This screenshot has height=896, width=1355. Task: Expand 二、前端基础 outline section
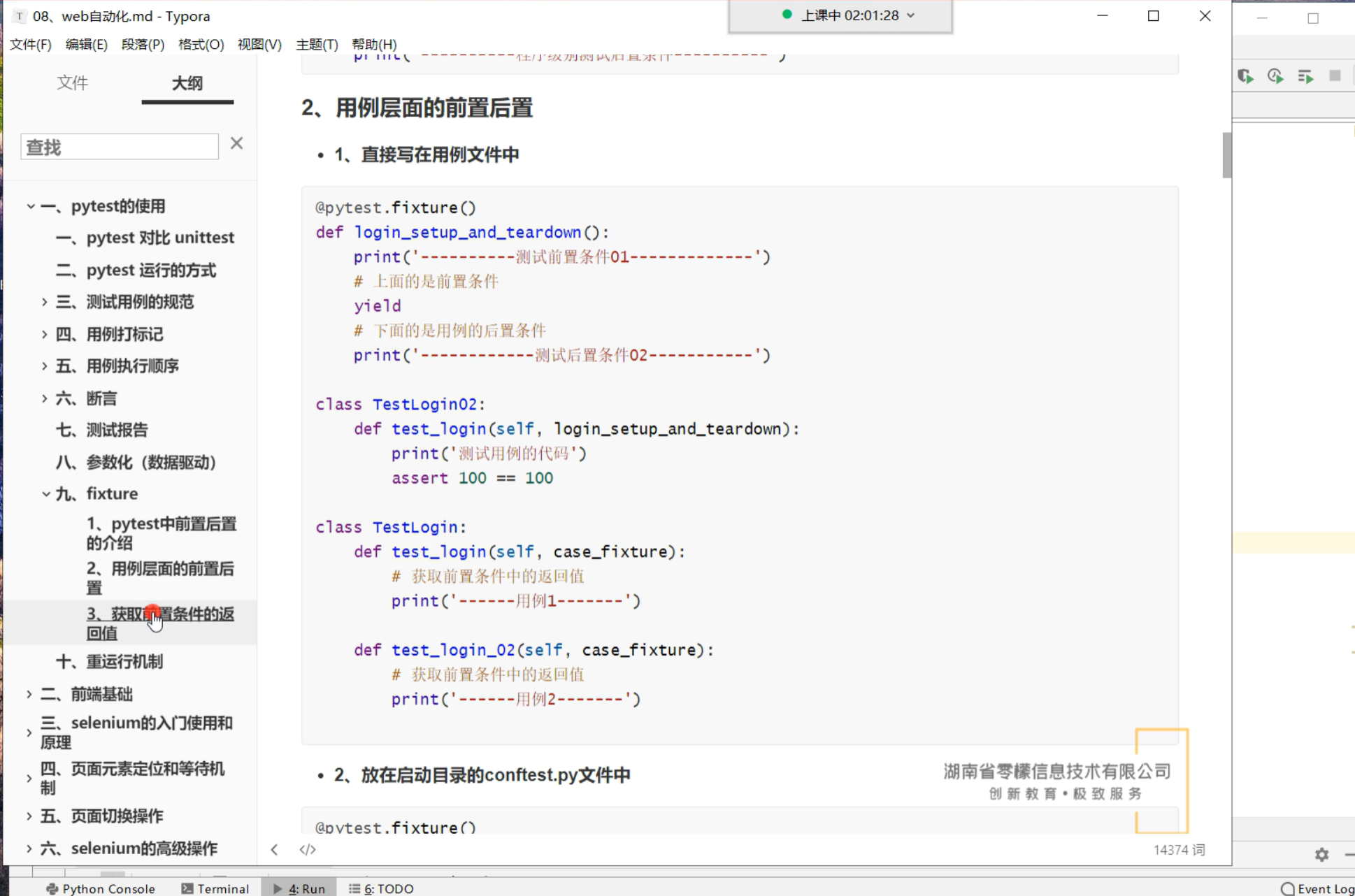[x=29, y=694]
